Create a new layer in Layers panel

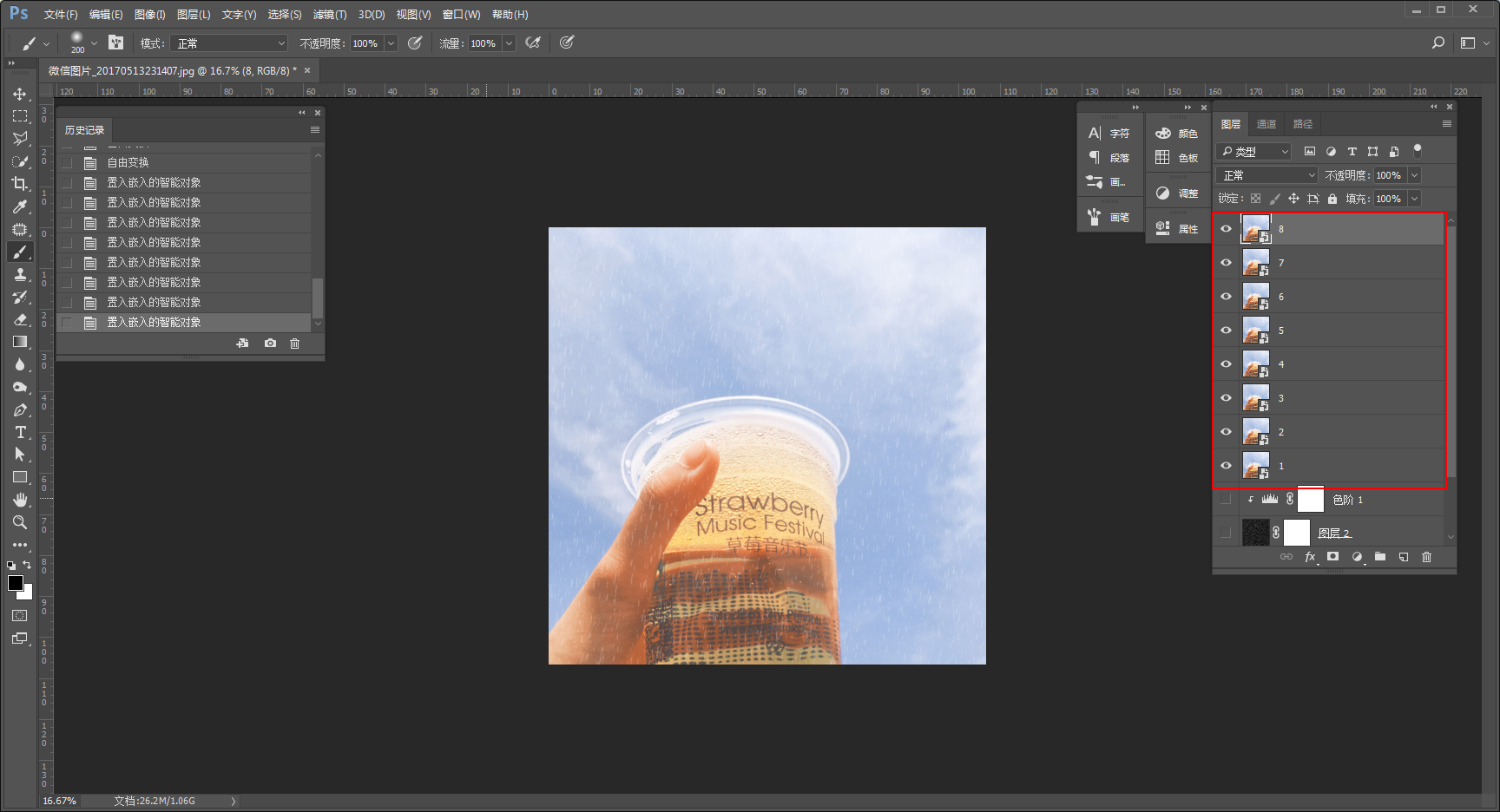tap(1404, 557)
